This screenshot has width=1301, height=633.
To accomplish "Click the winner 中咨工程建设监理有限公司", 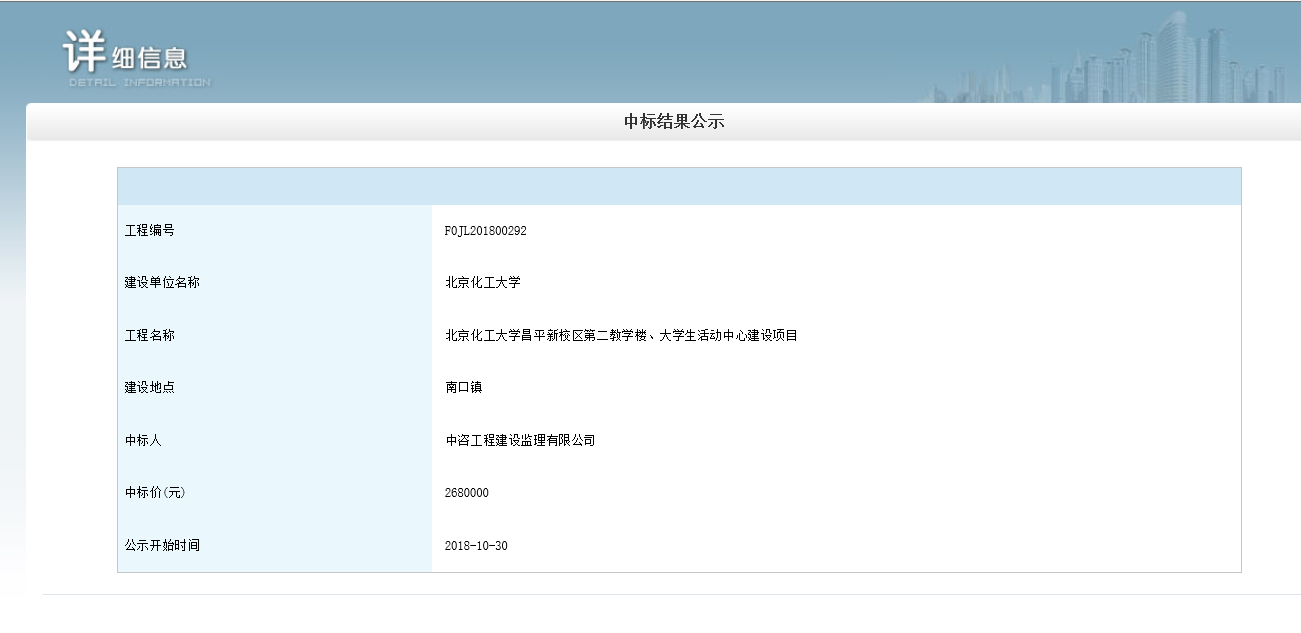I will coord(520,441).
